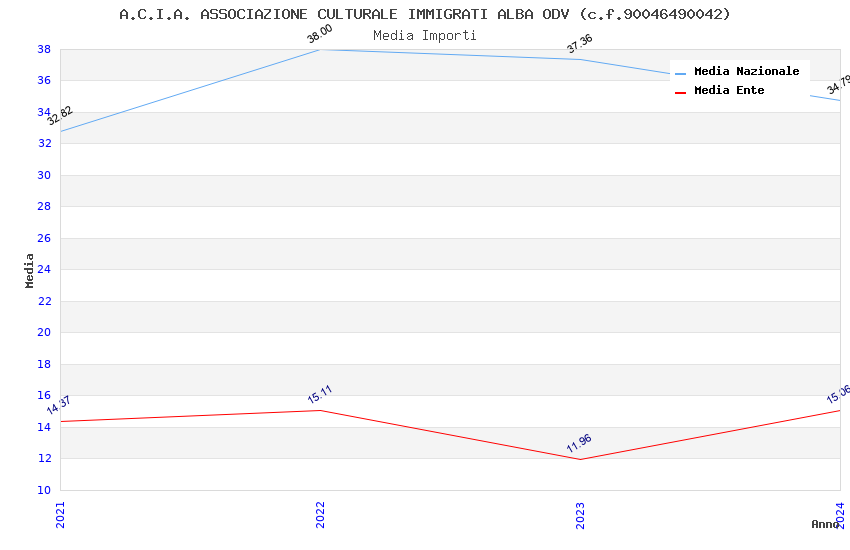Click the Anno axis title
This screenshot has height=550, width=850.
[825, 524]
